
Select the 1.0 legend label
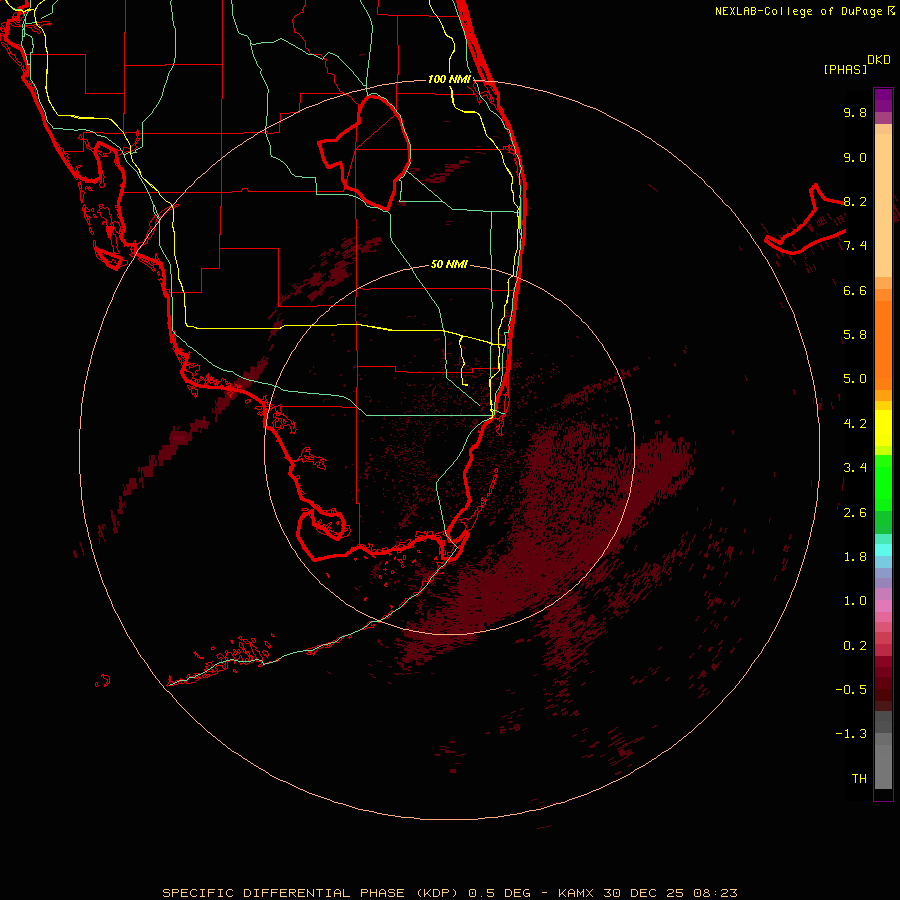pos(855,601)
